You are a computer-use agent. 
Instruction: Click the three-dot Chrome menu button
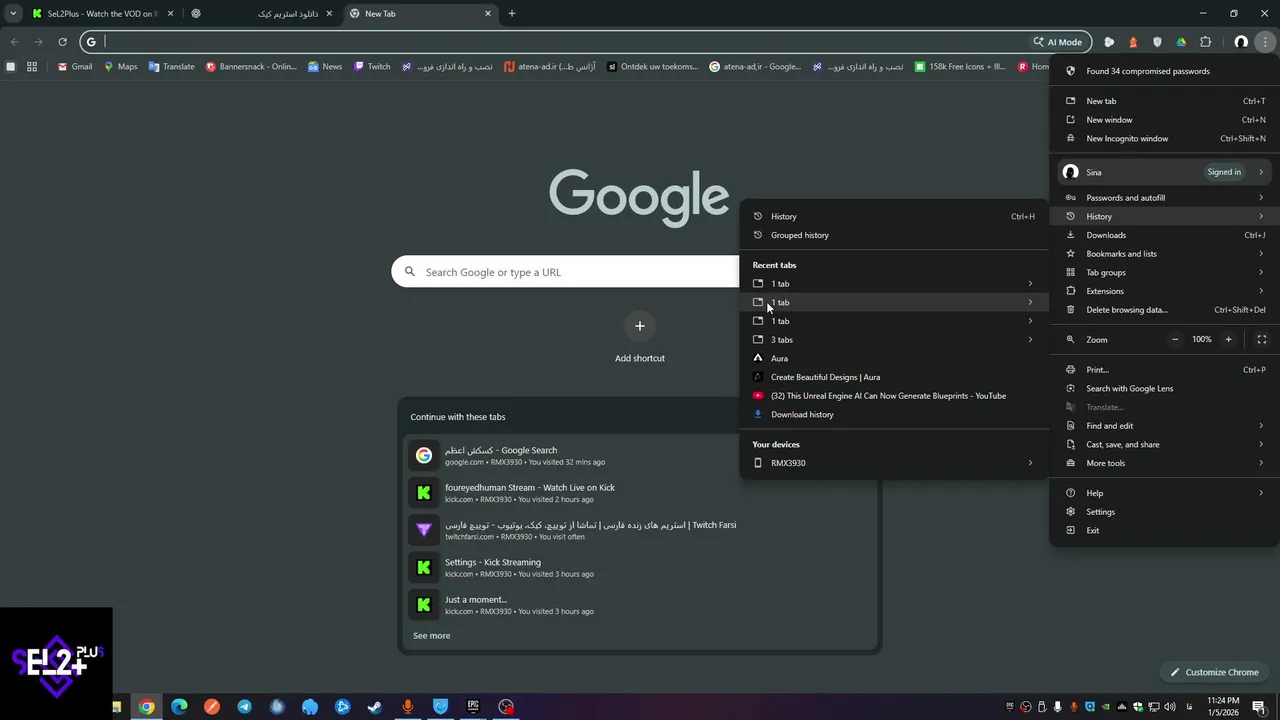1265,42
